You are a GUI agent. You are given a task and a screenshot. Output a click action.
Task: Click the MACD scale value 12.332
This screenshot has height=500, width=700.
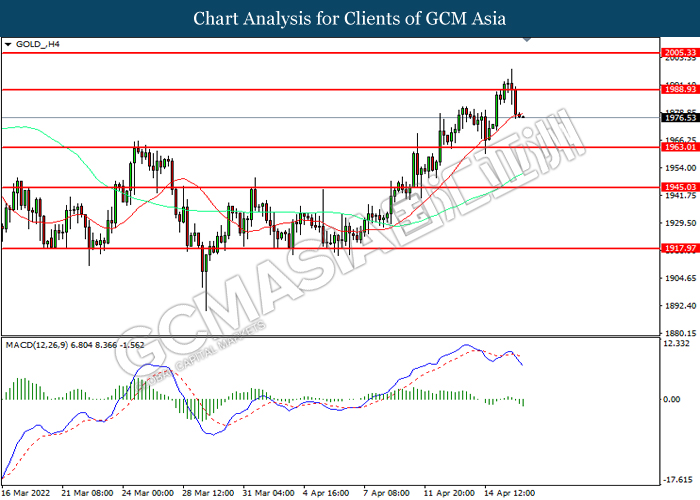677,343
